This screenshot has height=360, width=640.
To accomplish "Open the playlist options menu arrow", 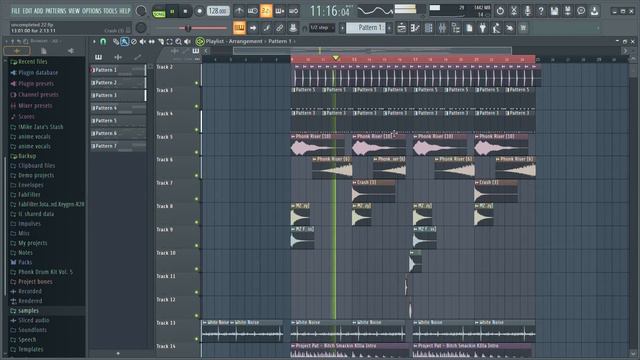I will 94,42.
